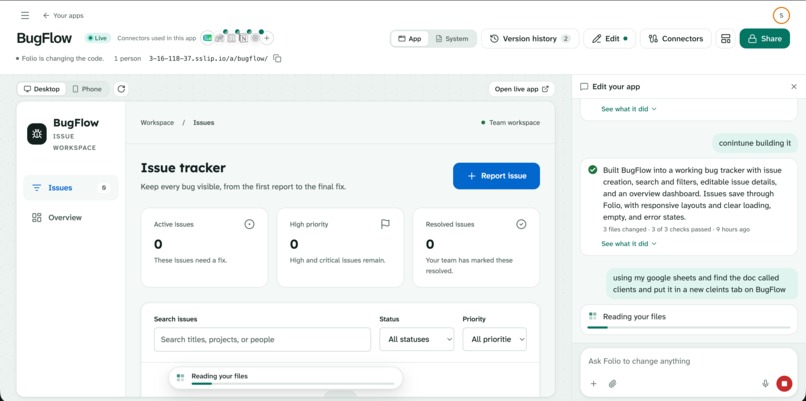Viewport: 806px width, 401px height.
Task: Click the Folio is changing the code status
Action: 60,59
